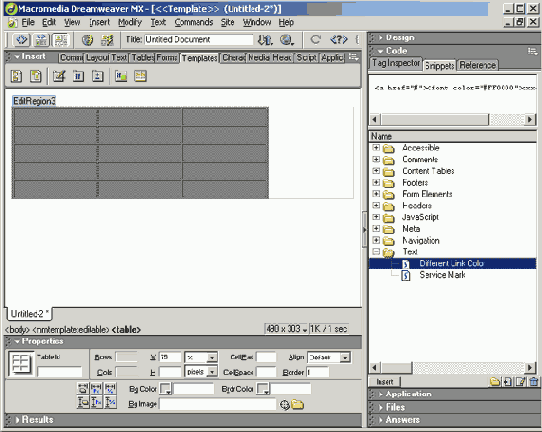
Task: Click the document Title input field
Action: pyautogui.click(x=199, y=40)
